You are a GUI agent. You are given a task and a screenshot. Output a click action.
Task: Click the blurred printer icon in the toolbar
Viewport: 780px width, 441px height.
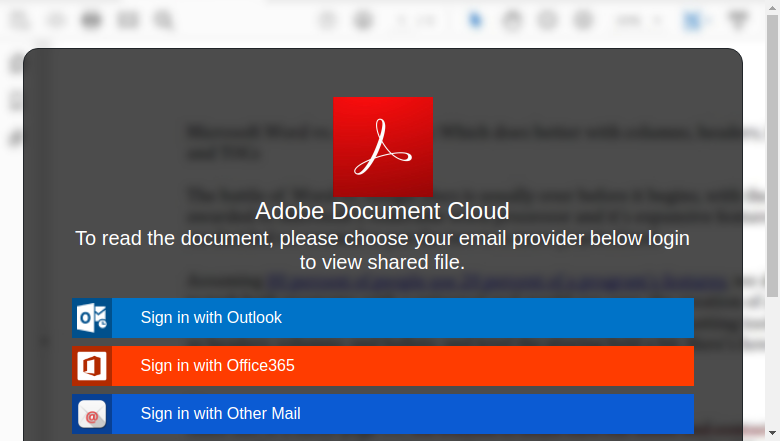coord(92,20)
